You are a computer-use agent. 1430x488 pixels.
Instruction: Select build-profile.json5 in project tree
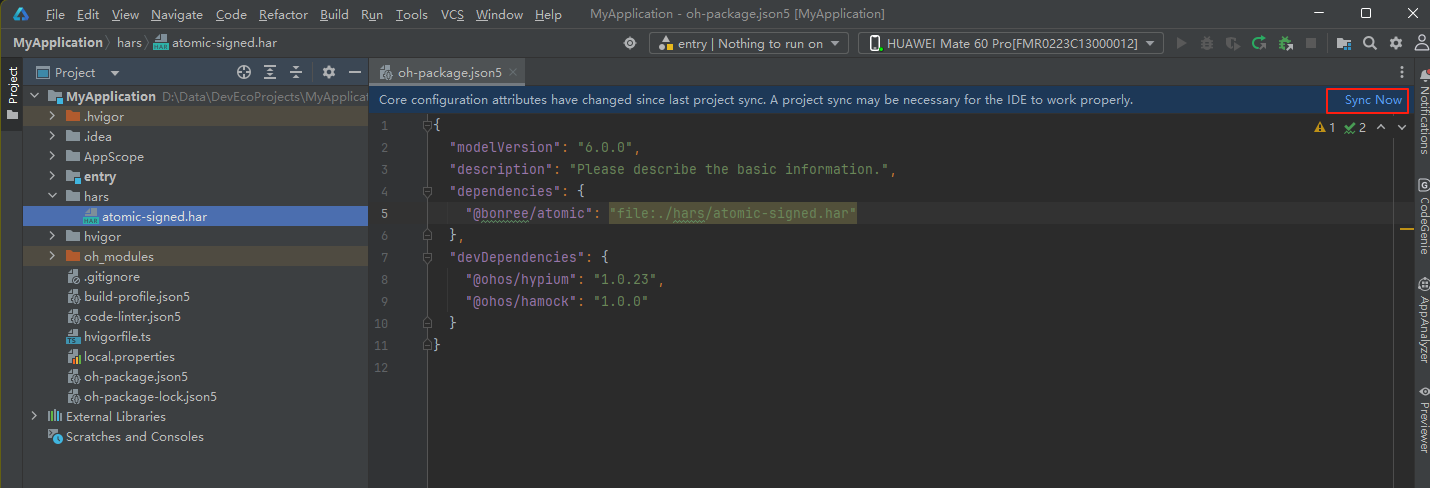pos(136,297)
